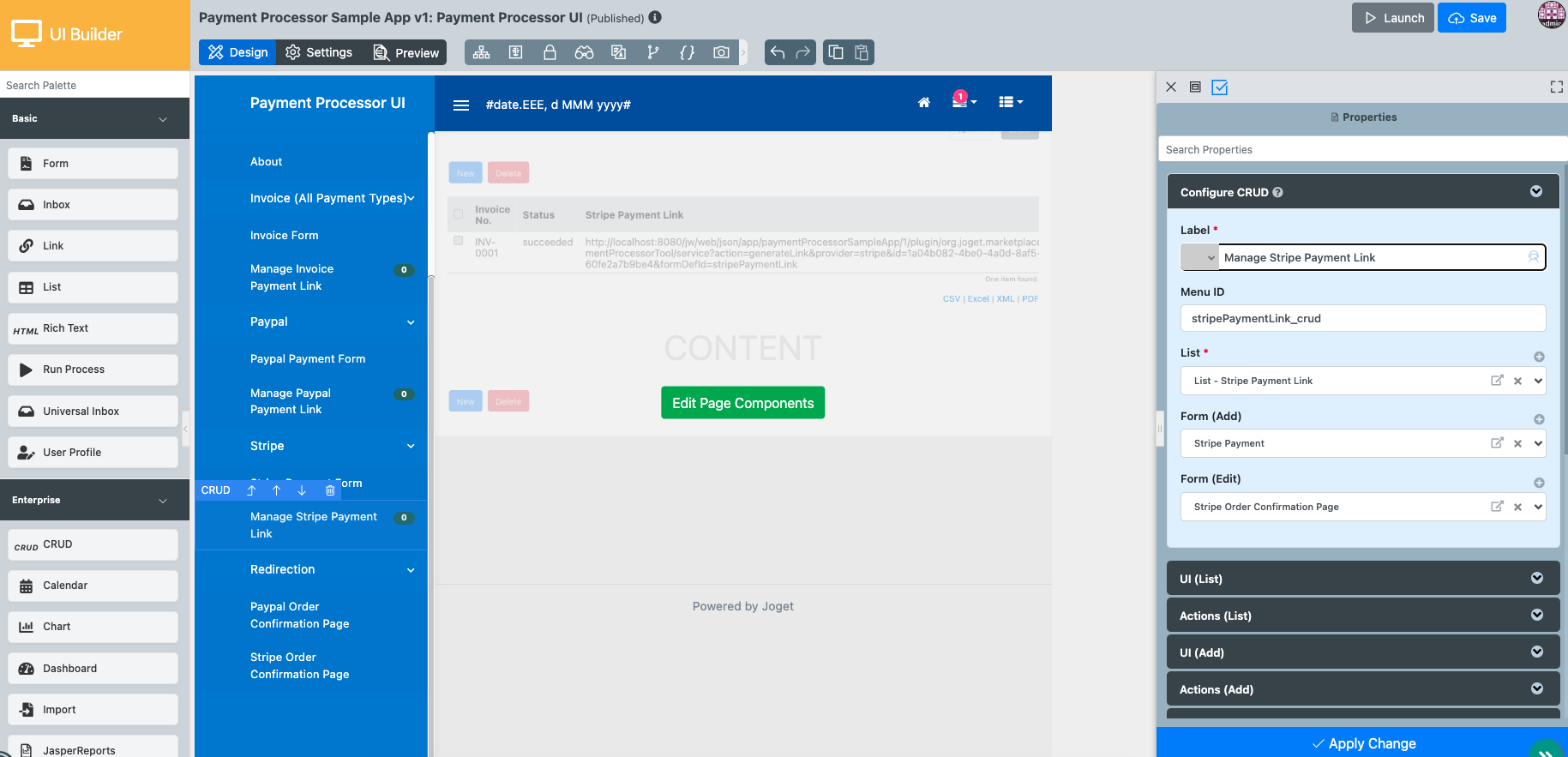
Task: Click the camera screenshot icon in toolbar
Action: (721, 52)
